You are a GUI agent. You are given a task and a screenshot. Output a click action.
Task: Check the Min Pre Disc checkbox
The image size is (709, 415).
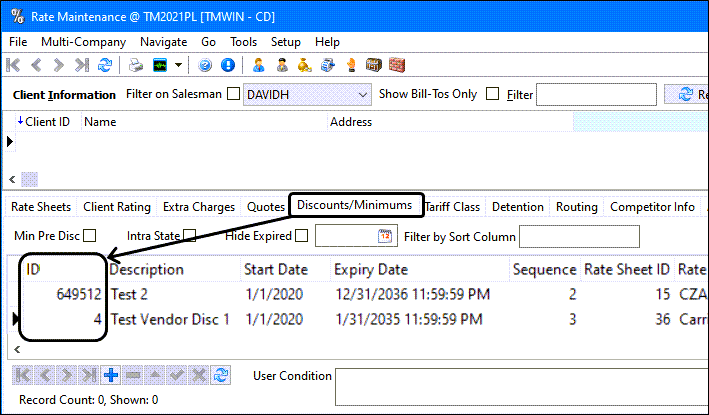[x=90, y=236]
